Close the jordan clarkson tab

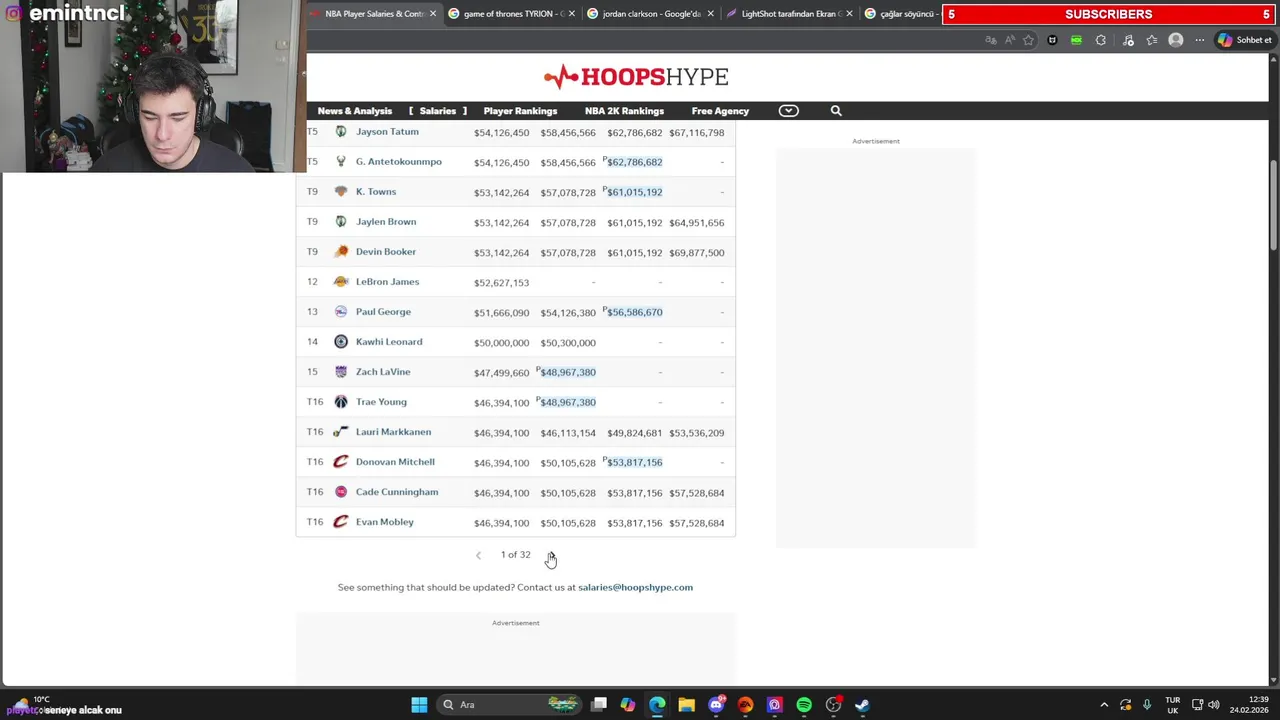711,14
